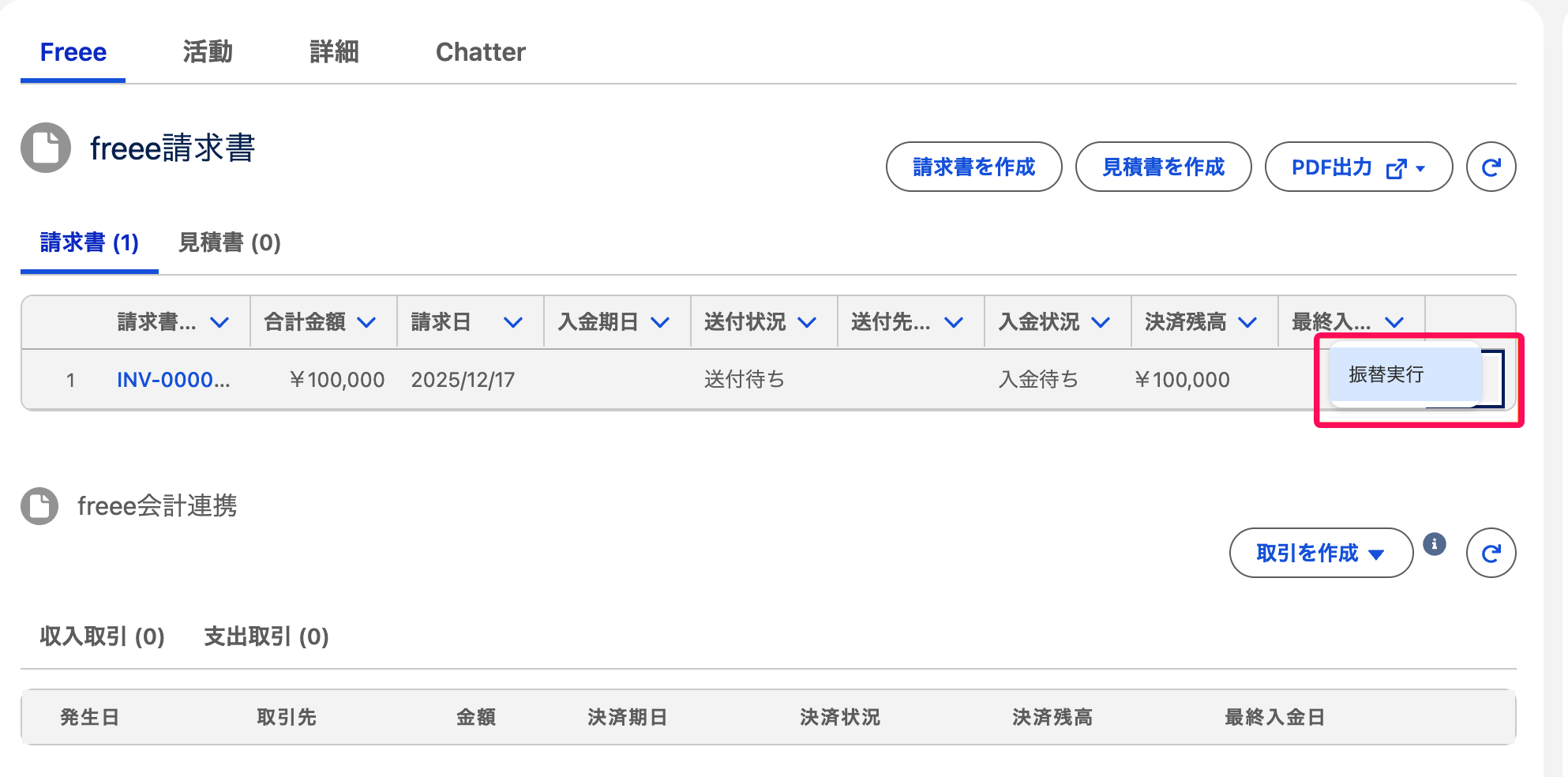Screen dimensions: 1568x777
Task: Show the 収入取引 (0) tab
Action: click(x=102, y=636)
